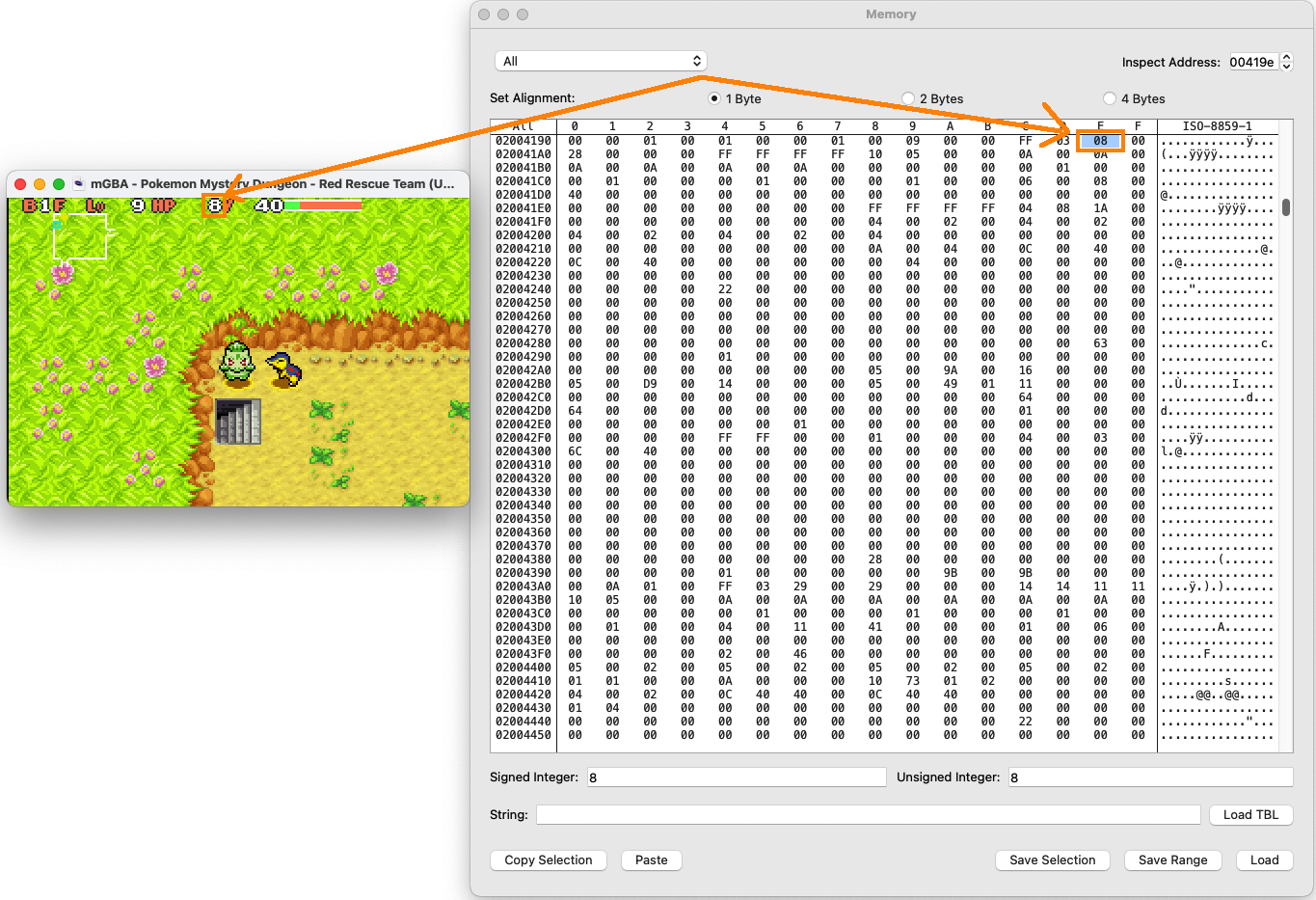
Task: Click the Save Range button
Action: tap(1172, 859)
